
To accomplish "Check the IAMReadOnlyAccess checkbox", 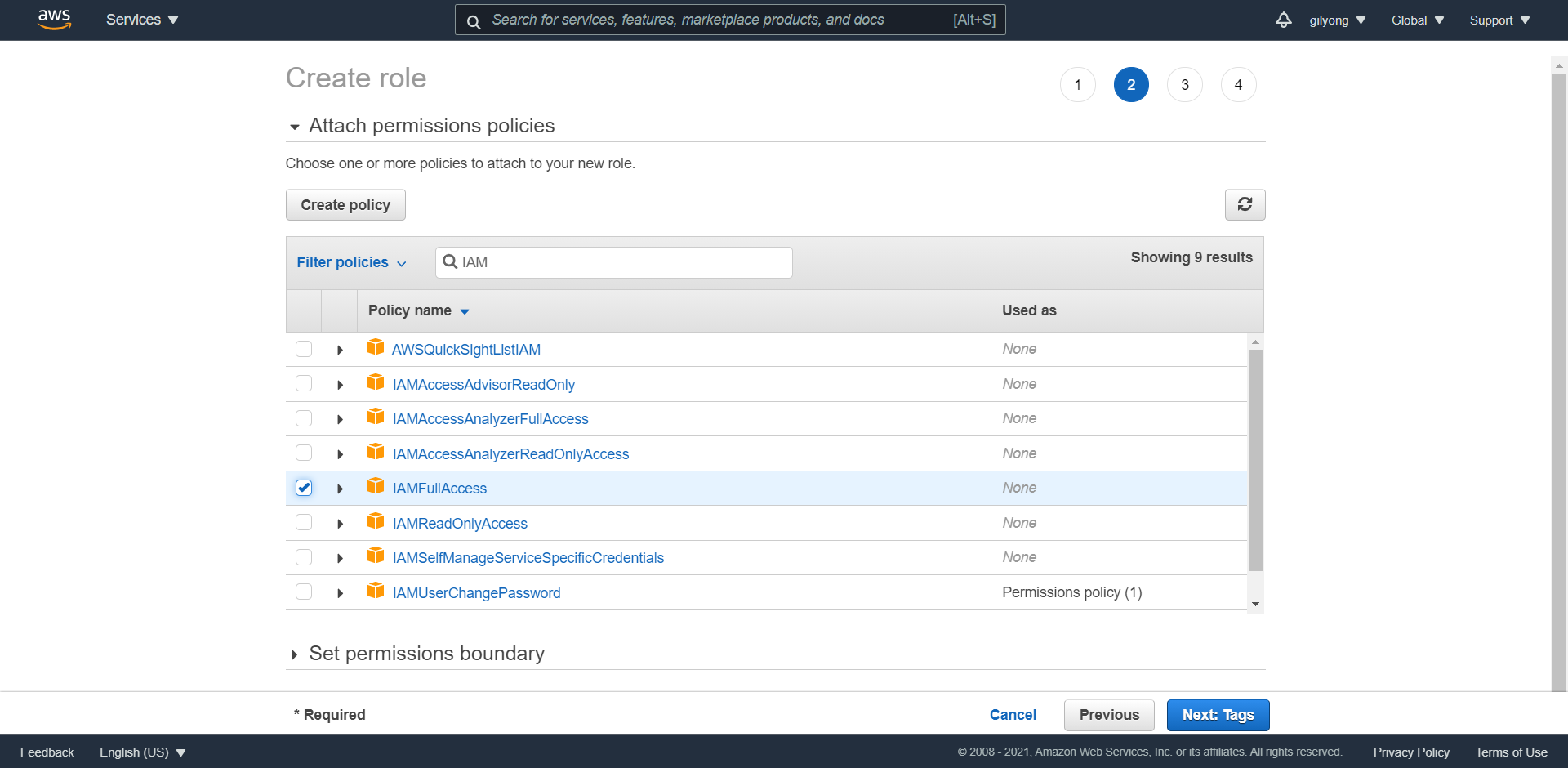I will (304, 522).
